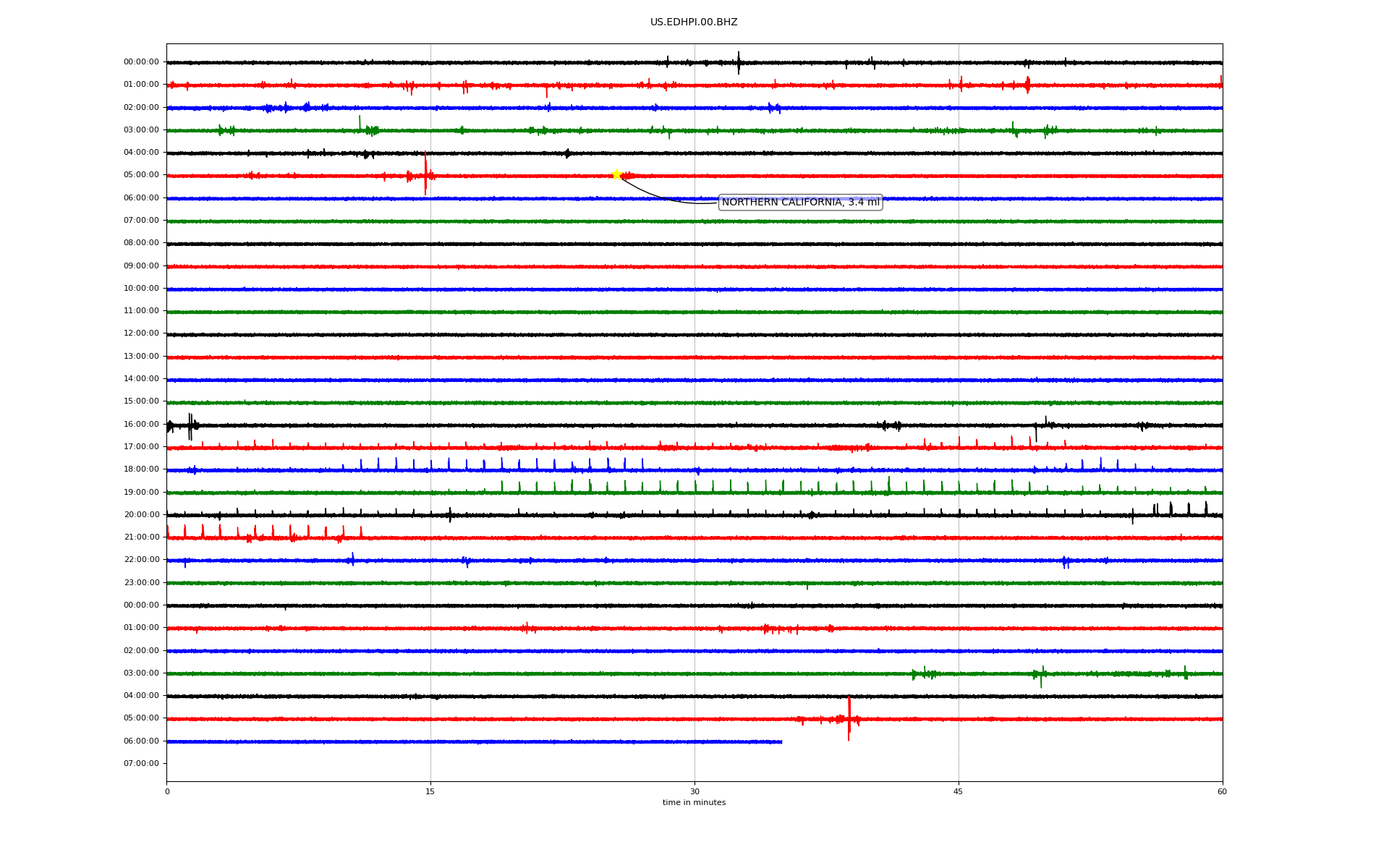1389x868 pixels.
Task: Click the end of the last blue 06:00:00 trace
Action: [x=781, y=741]
